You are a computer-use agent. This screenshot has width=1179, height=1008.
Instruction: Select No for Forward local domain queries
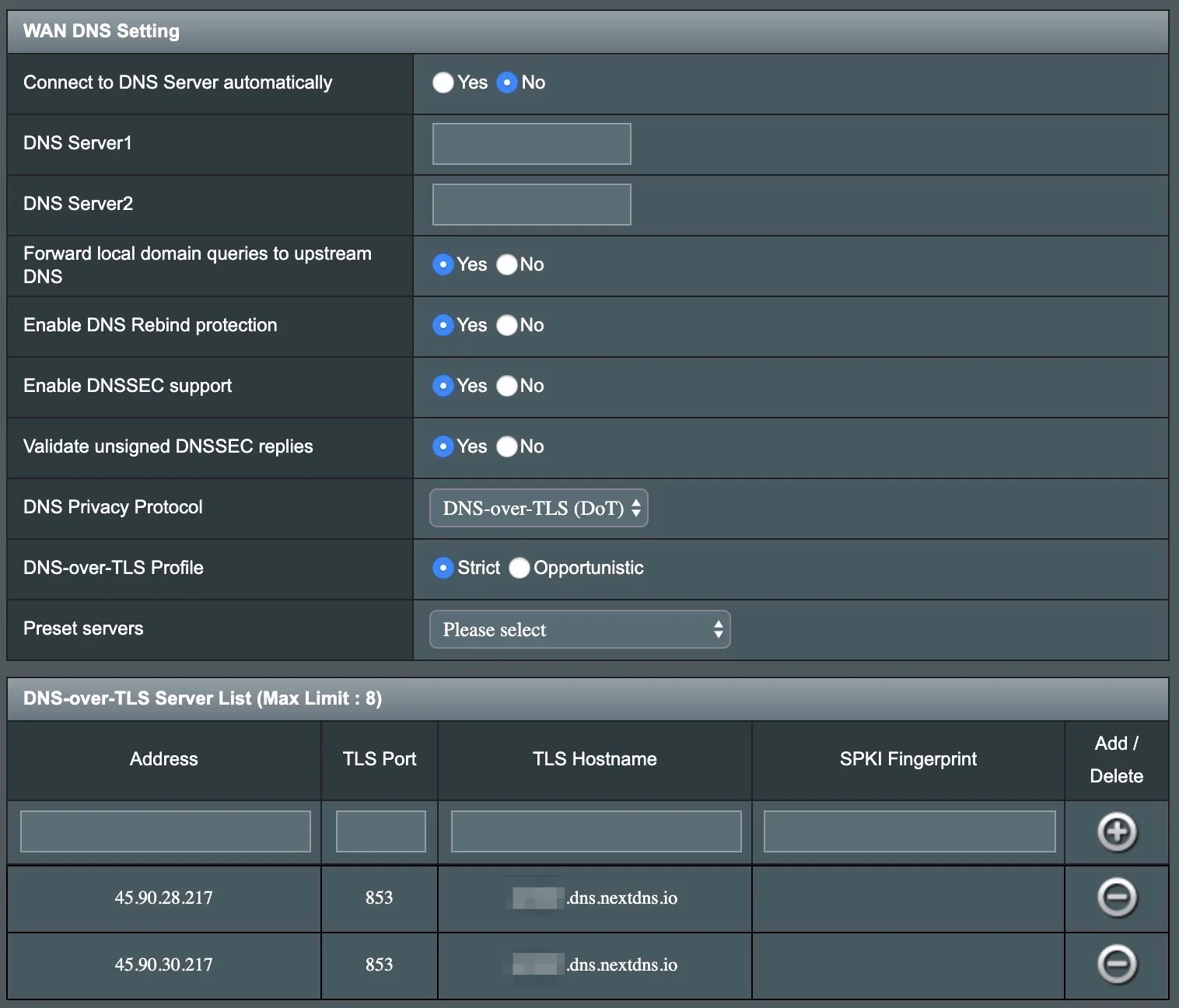pos(506,264)
